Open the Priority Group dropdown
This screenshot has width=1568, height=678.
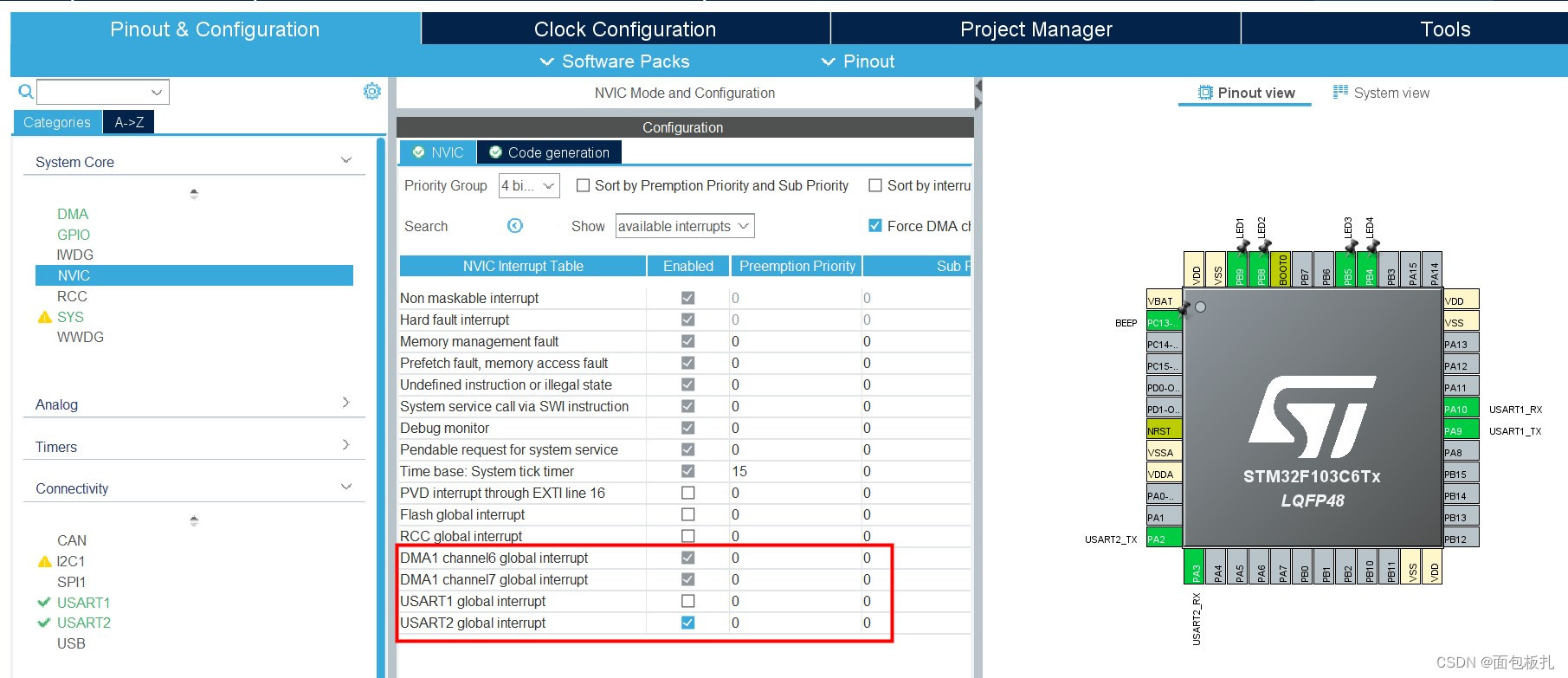tap(529, 185)
